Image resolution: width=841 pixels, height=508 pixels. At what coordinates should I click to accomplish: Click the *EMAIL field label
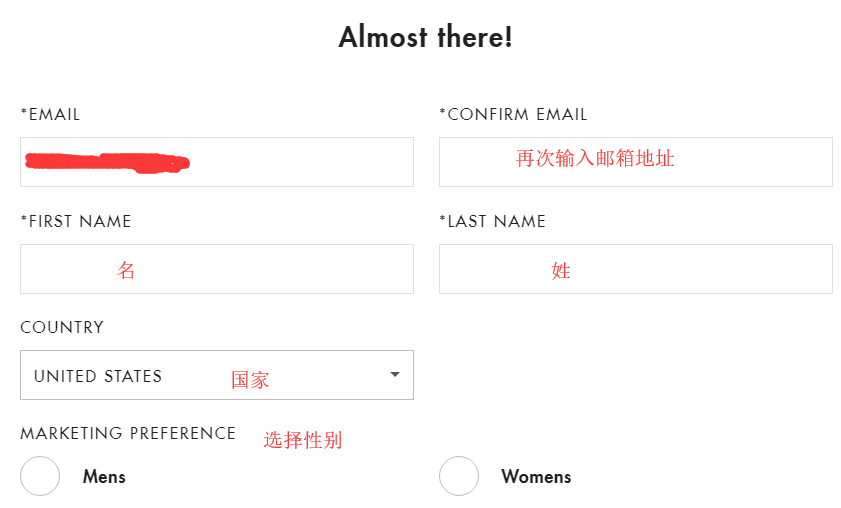click(x=50, y=115)
